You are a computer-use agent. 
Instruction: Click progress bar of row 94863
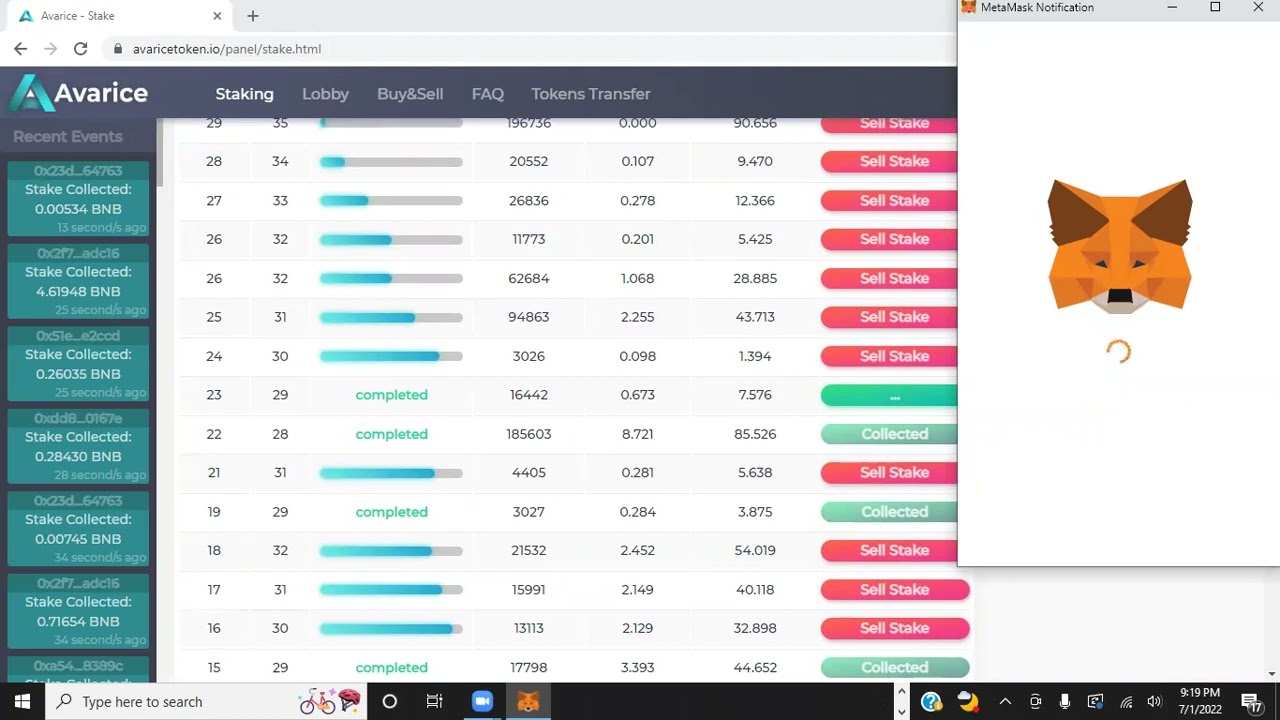pyautogui.click(x=391, y=317)
